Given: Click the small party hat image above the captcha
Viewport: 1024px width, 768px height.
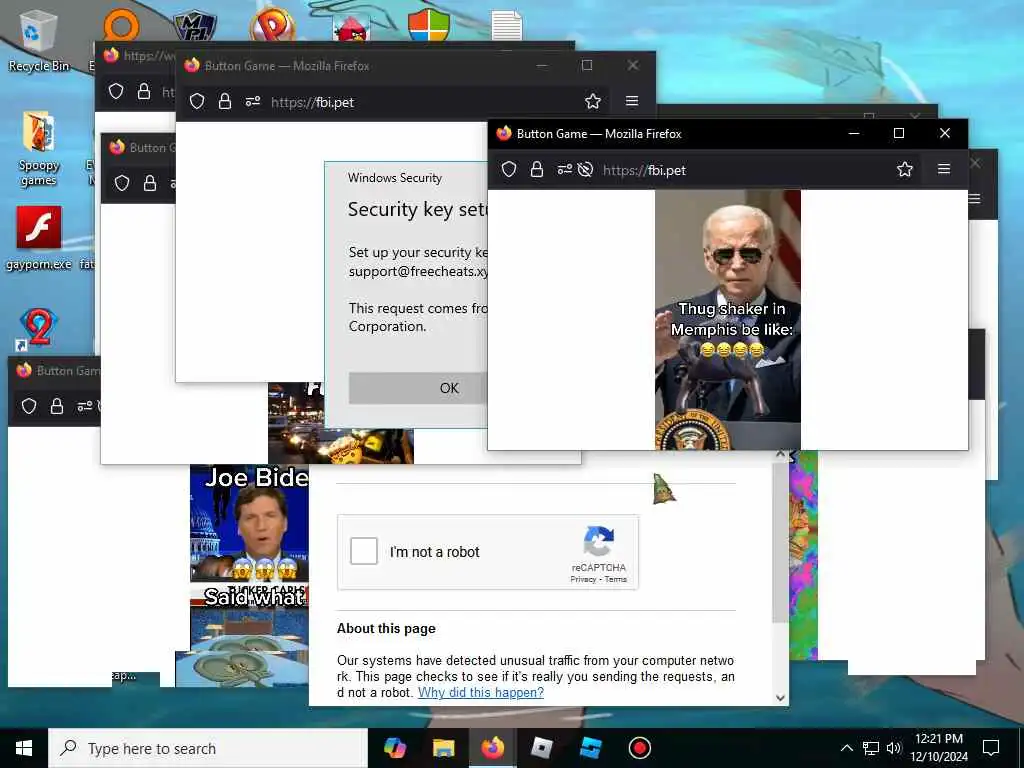Looking at the screenshot, I should (x=664, y=488).
